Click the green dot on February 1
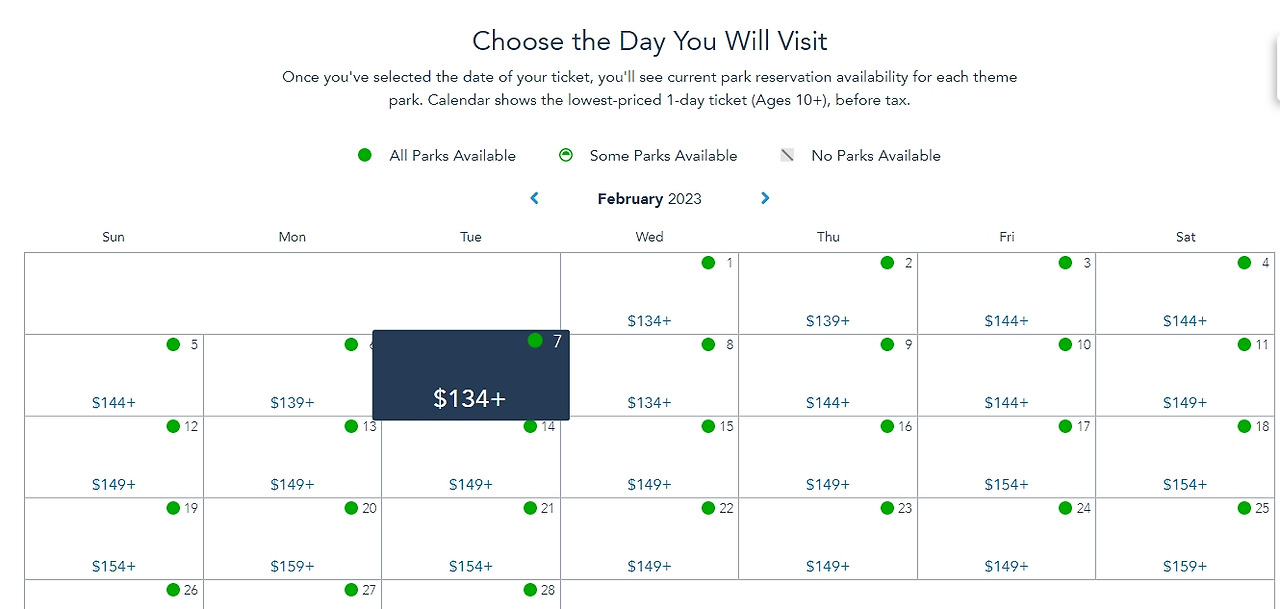1280x609 pixels. point(708,263)
